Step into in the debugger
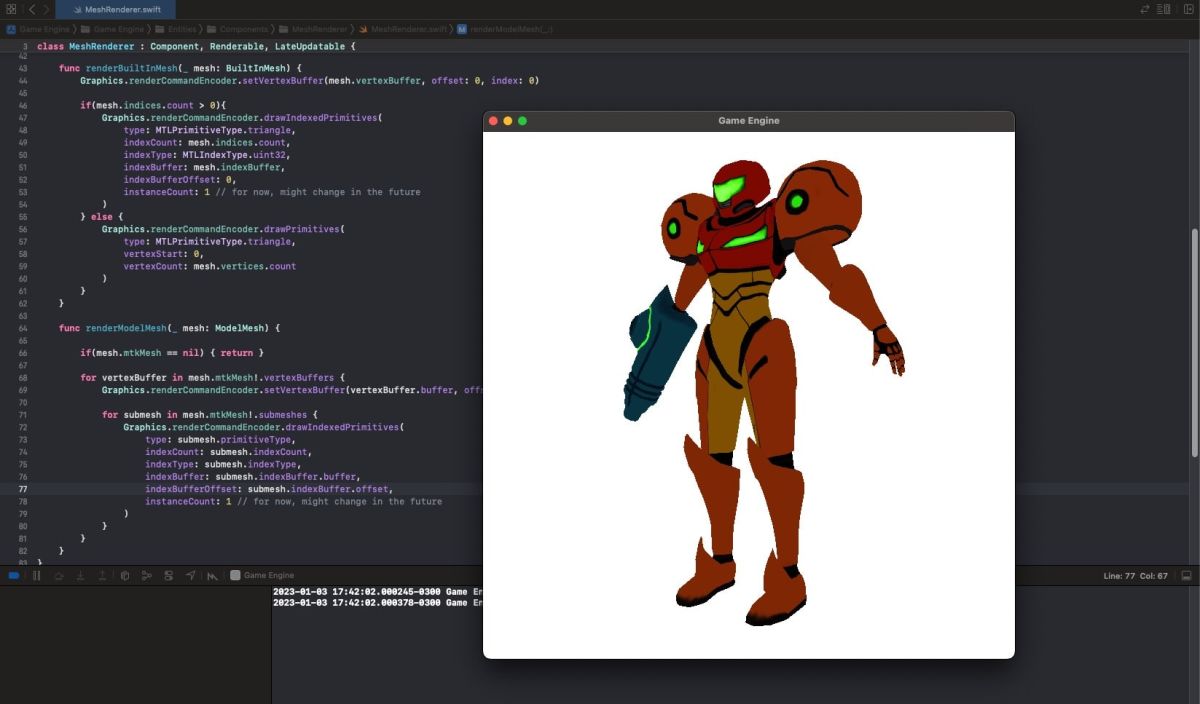 (x=81, y=576)
